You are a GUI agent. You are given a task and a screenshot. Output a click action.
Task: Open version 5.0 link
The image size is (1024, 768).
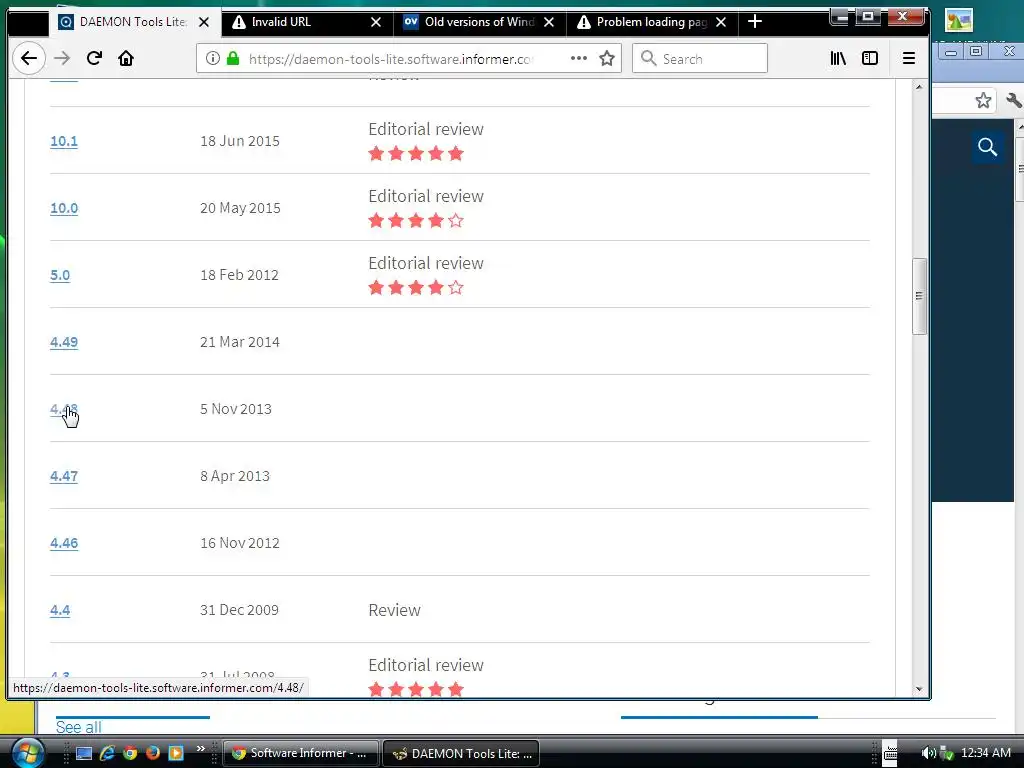click(60, 275)
